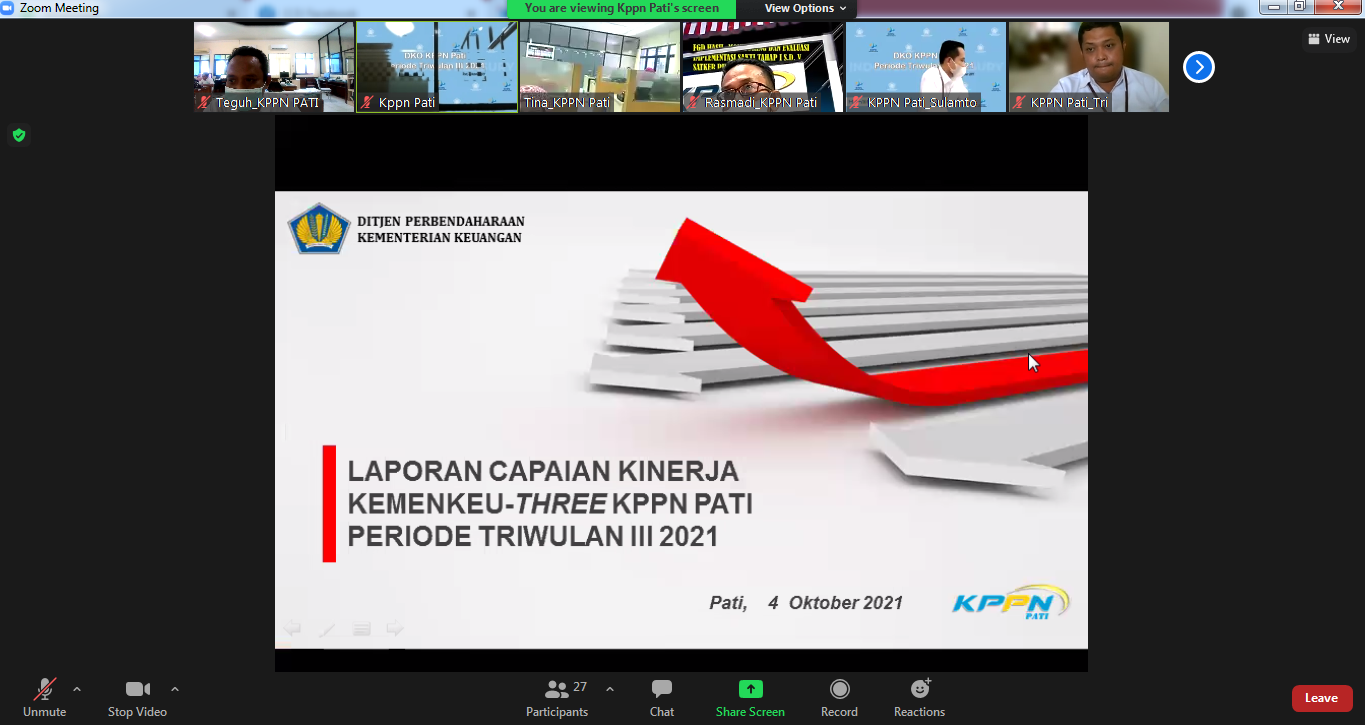Click the KPPN Pati logo on slide
The width and height of the screenshot is (1365, 725).
(x=1010, y=603)
